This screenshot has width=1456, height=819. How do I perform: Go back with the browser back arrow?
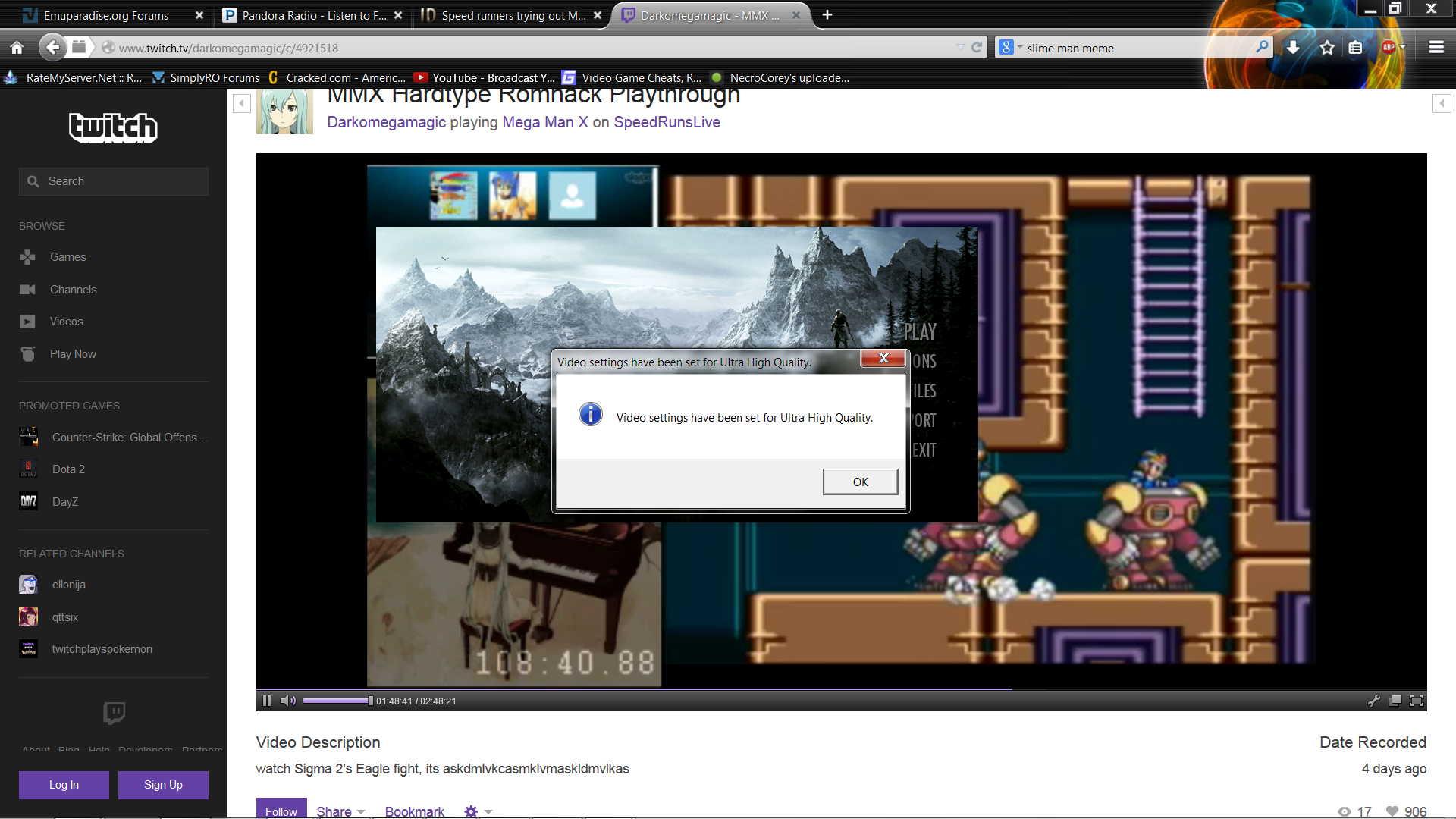pos(52,48)
